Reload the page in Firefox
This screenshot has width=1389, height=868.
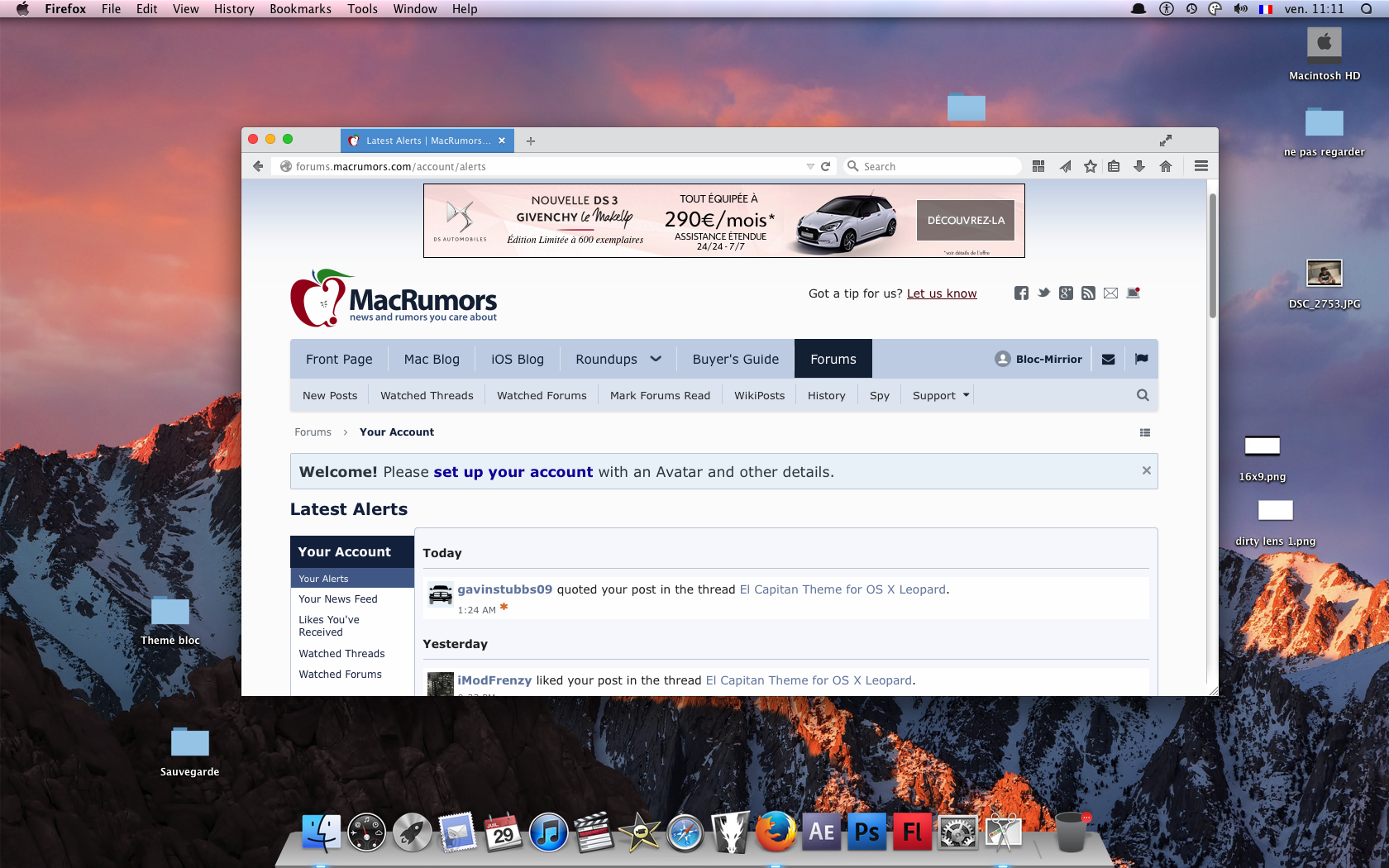pos(825,166)
